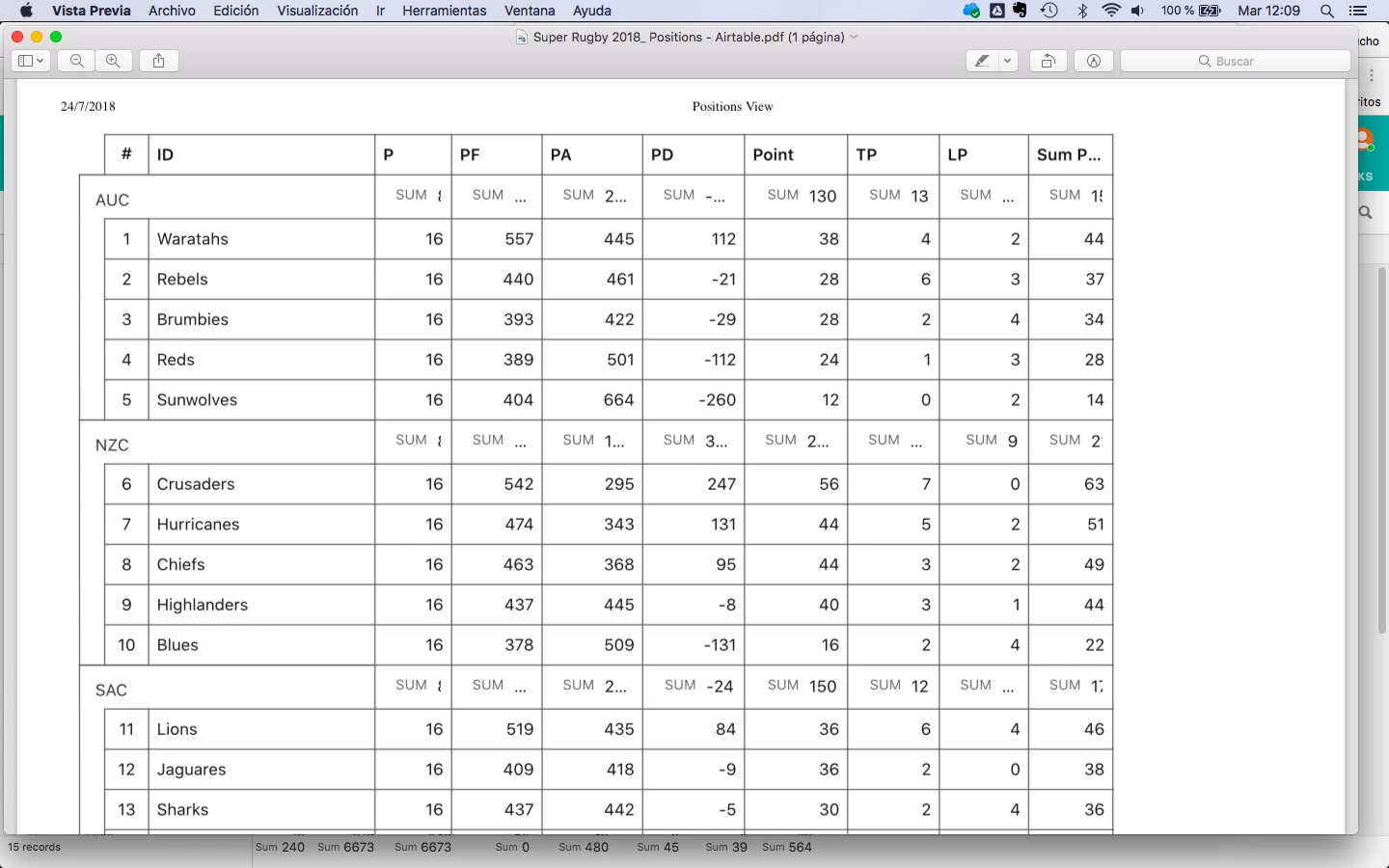Click the PA column header
The height and width of the screenshot is (868, 1389).
click(592, 154)
